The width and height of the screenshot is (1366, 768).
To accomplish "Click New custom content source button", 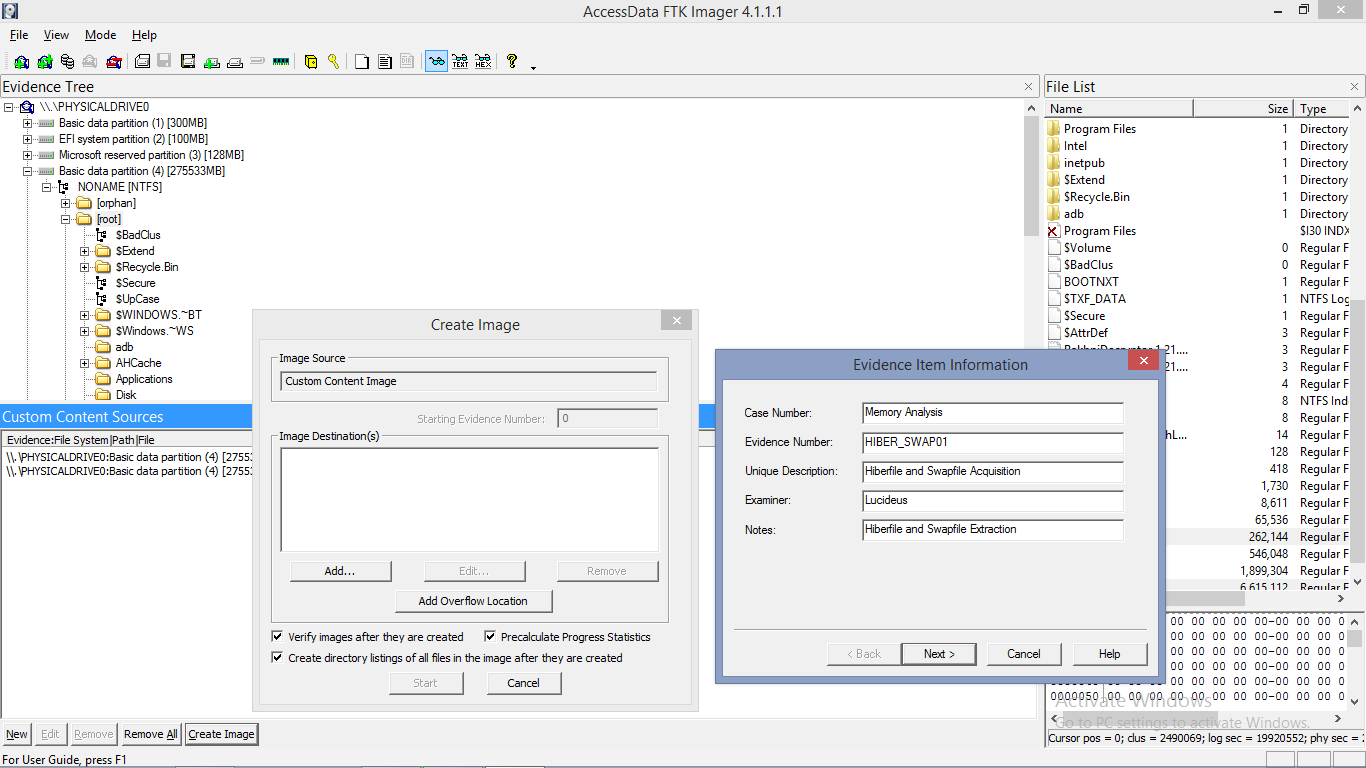I will (17, 734).
